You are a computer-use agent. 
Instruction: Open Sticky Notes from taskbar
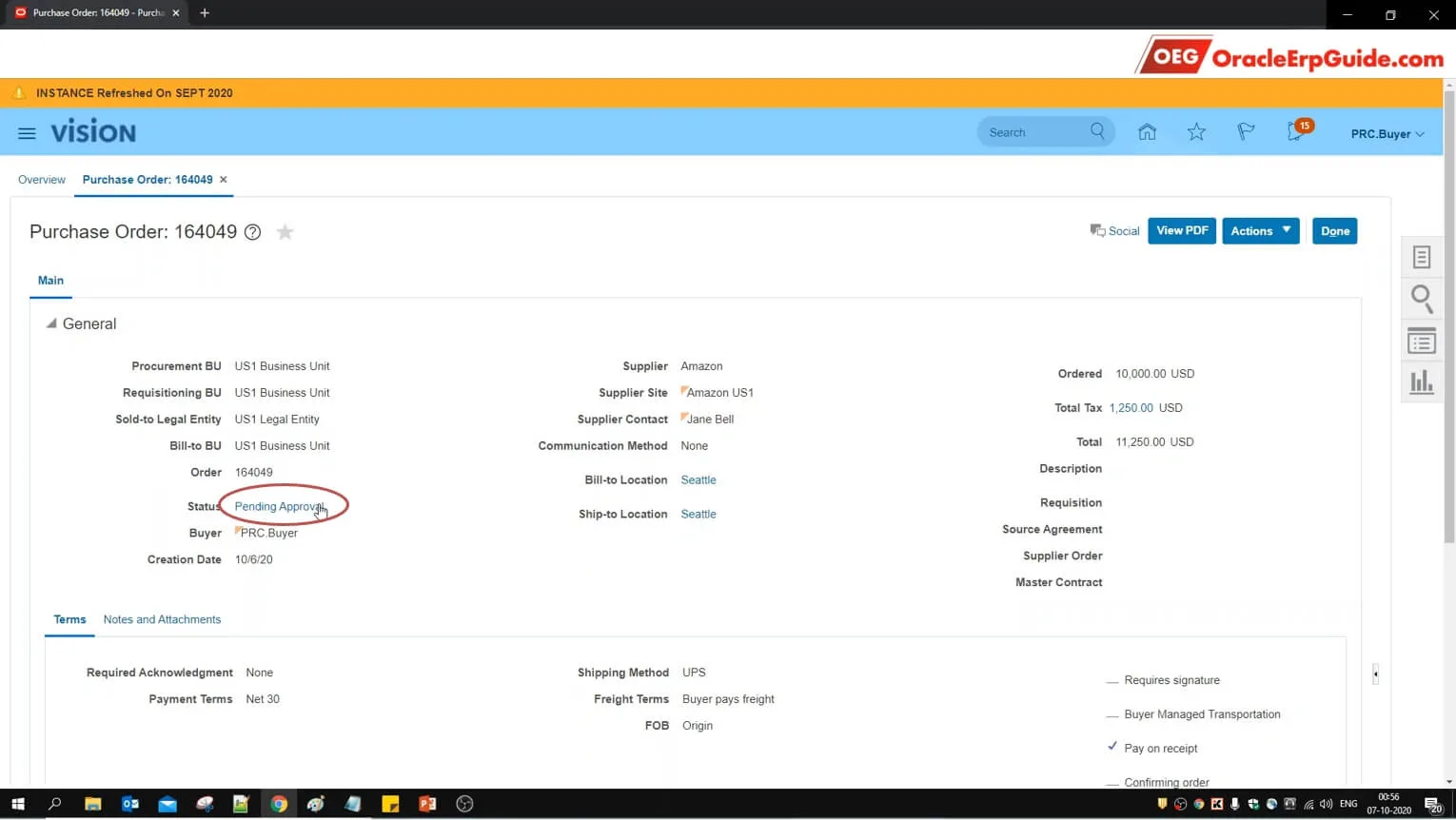[x=390, y=804]
